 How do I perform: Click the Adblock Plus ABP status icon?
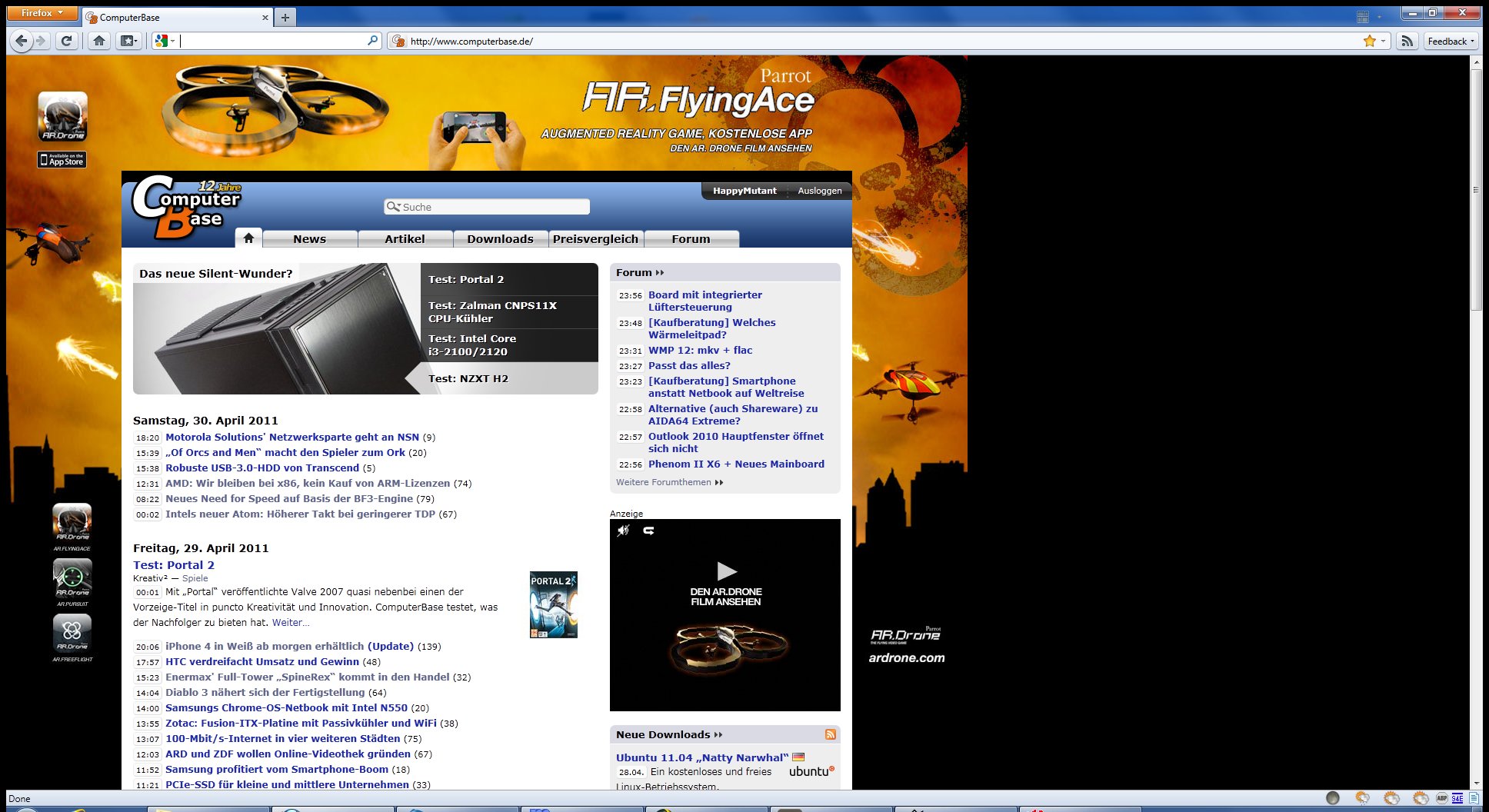coord(1442,798)
